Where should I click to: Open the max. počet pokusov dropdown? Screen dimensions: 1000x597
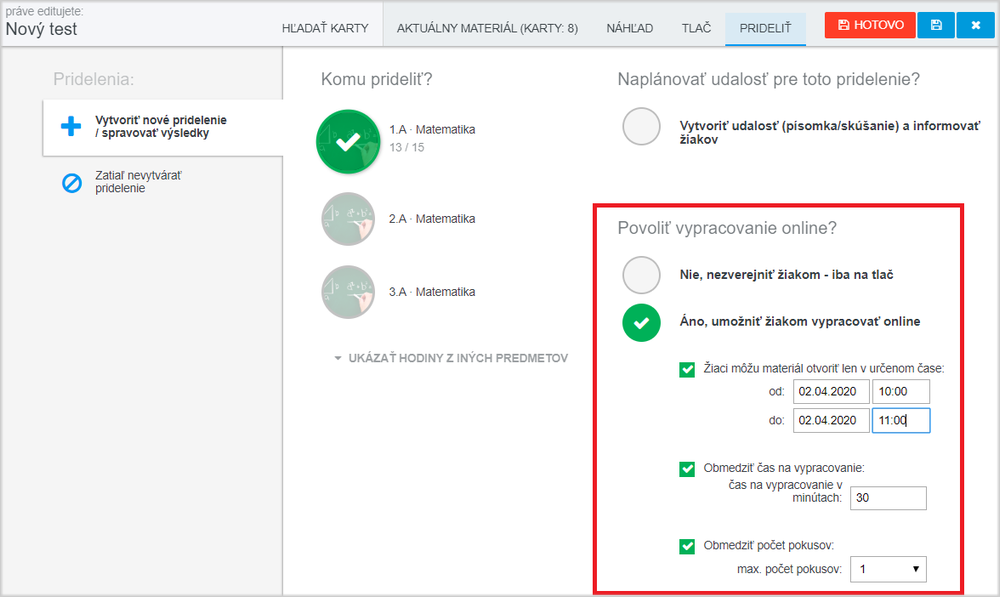click(x=888, y=569)
